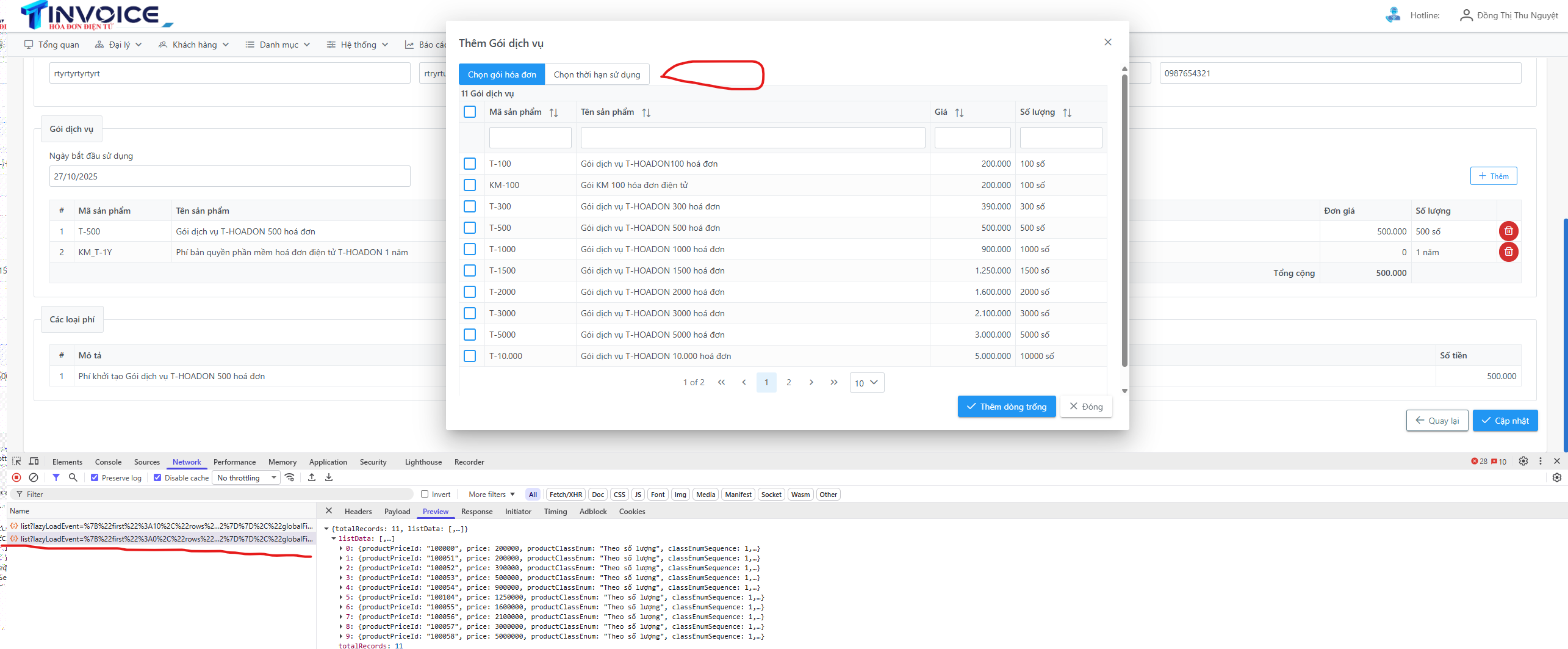Expand Hệ thống menu
Image resolution: width=1568 pixels, height=649 pixels.
point(358,45)
